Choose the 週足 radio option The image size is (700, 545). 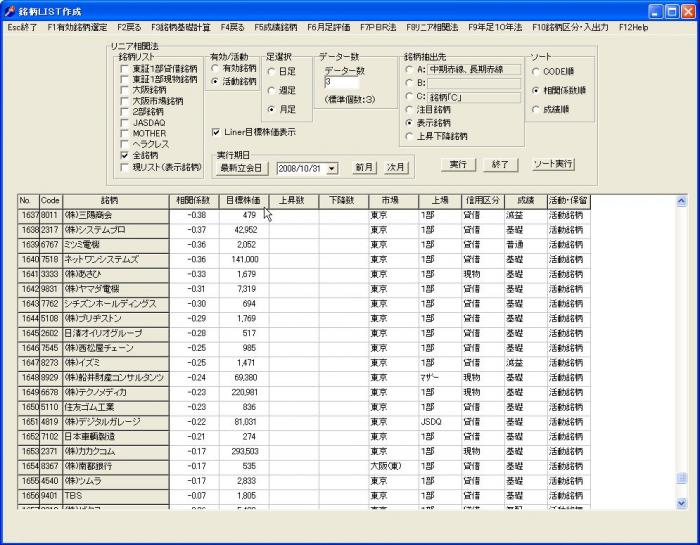coord(271,91)
